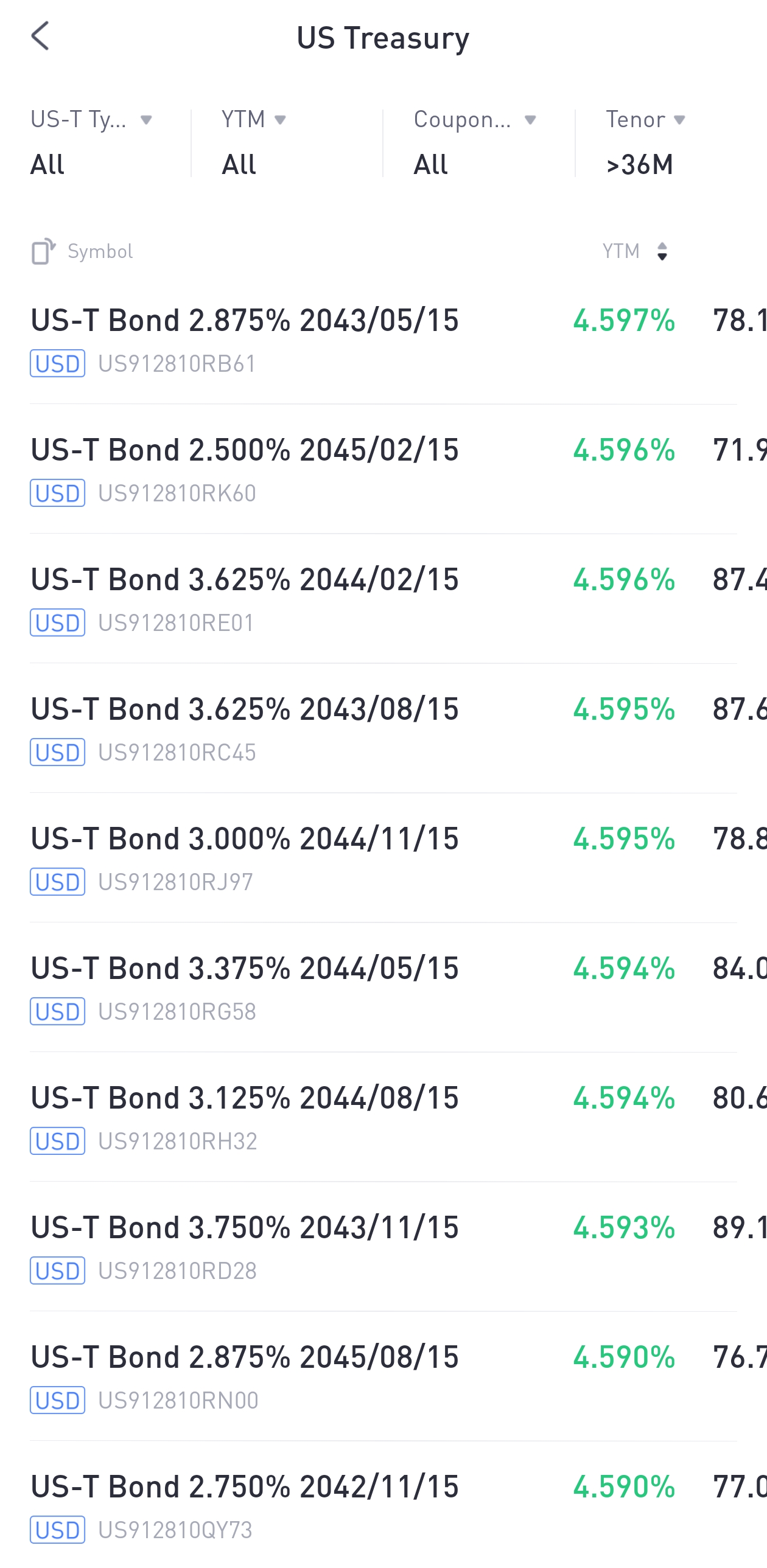The width and height of the screenshot is (767, 1568).
Task: Open US-T Bond 3.125% 2044/08/15
Action: coord(245,1098)
